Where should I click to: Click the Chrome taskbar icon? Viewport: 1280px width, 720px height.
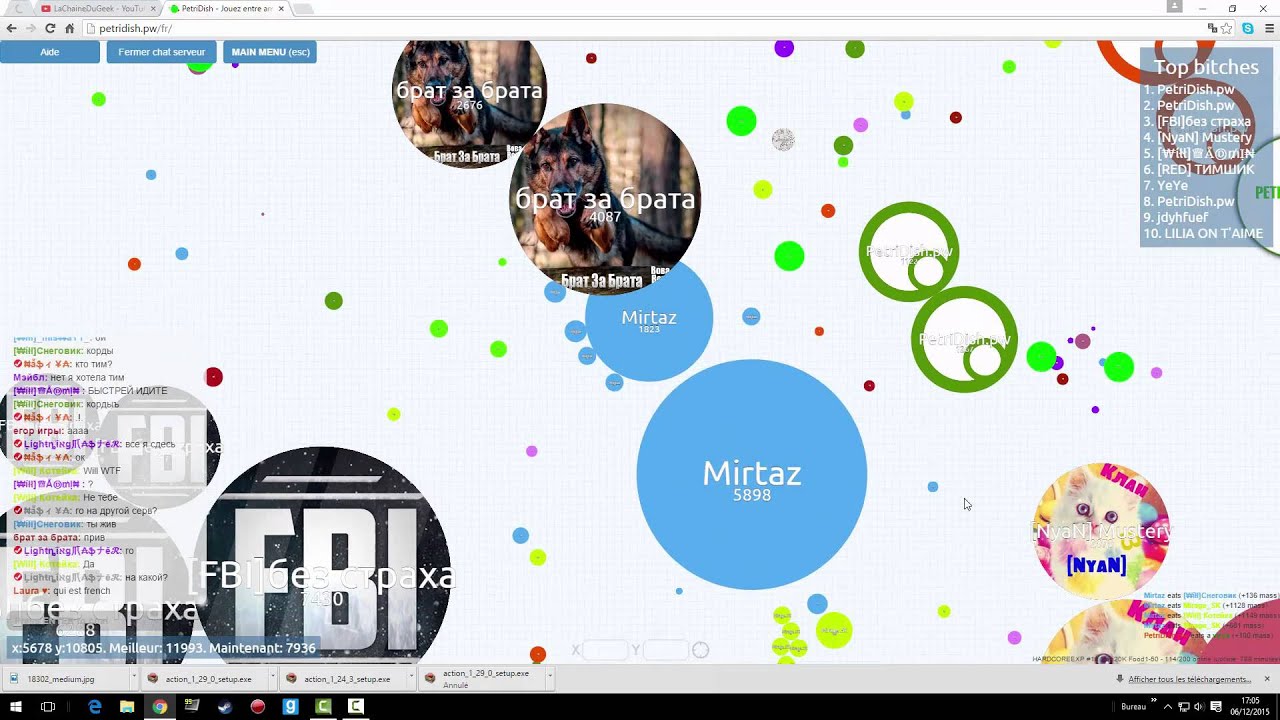coord(159,706)
